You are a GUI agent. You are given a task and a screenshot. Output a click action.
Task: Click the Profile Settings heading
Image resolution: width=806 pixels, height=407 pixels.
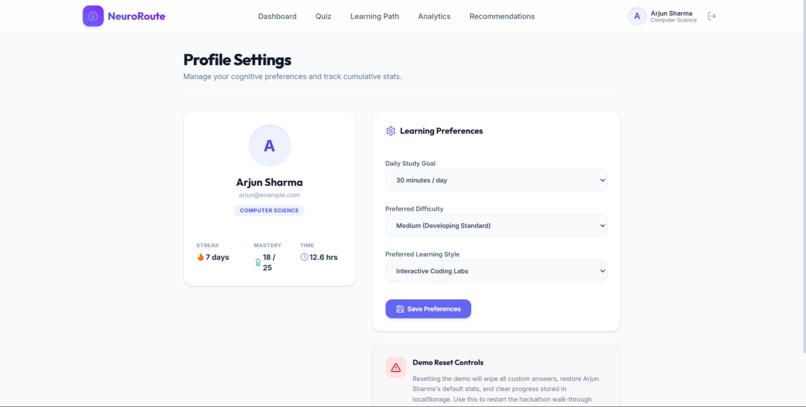click(237, 60)
